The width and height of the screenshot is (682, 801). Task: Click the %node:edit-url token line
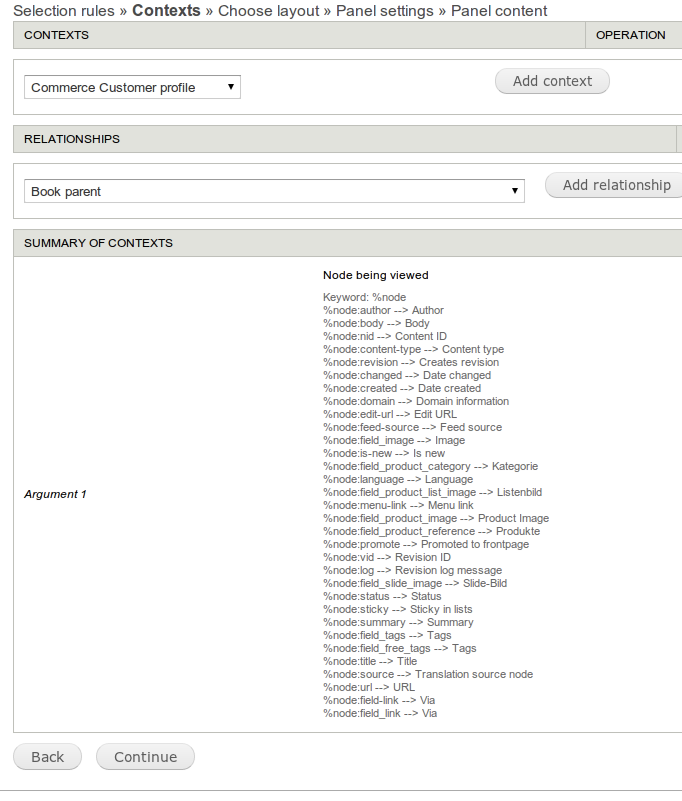click(x=390, y=414)
